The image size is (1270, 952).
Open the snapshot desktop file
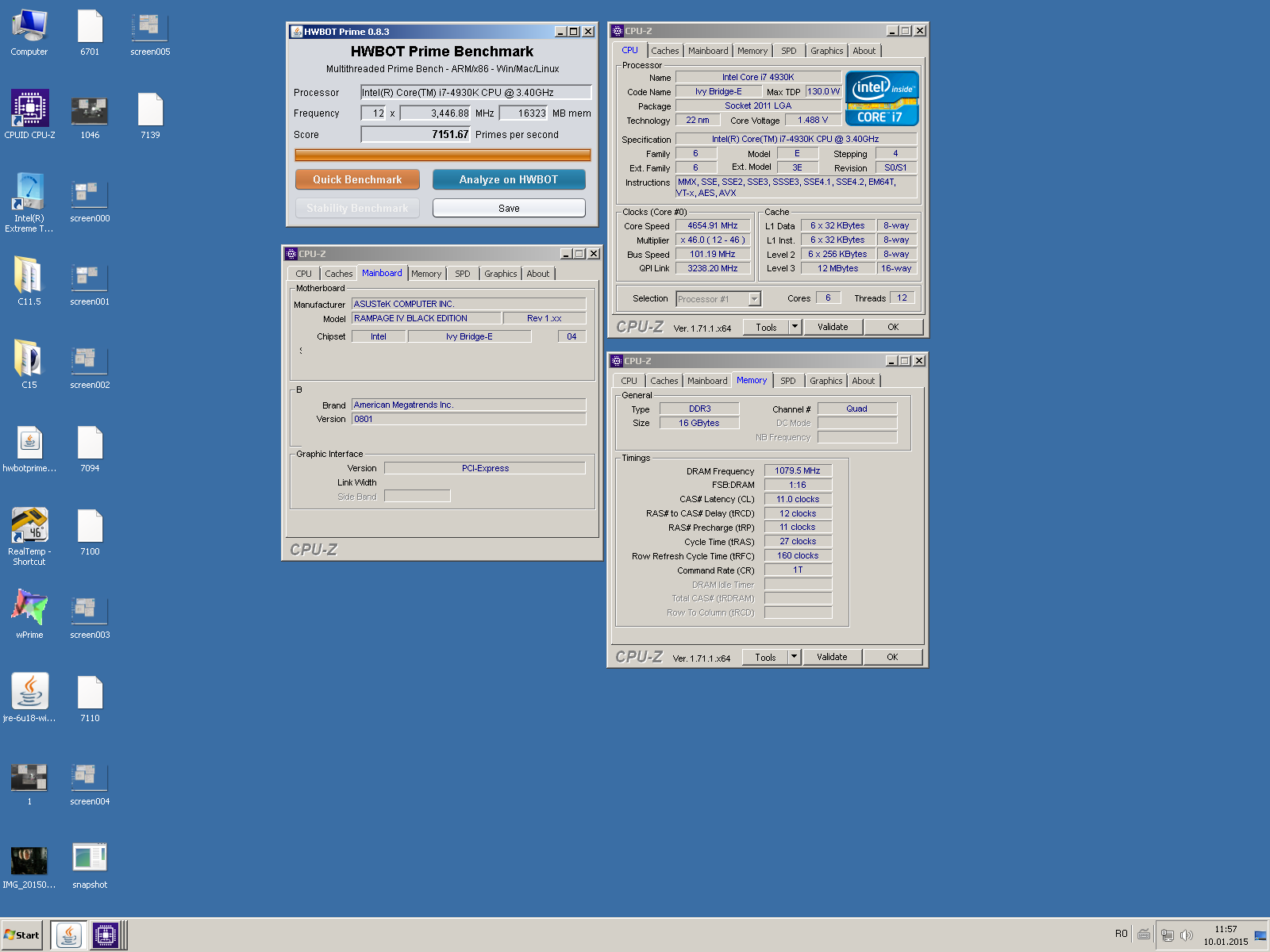tap(90, 866)
